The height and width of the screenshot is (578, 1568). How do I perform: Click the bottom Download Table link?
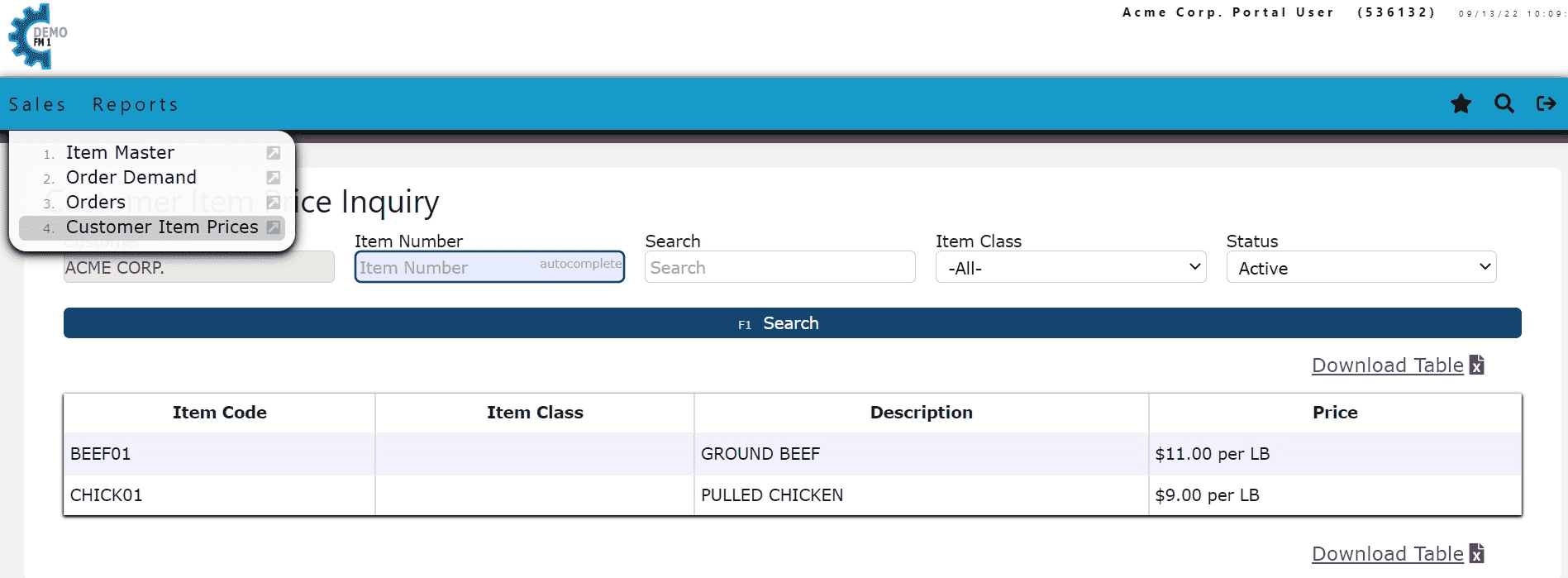click(1387, 554)
